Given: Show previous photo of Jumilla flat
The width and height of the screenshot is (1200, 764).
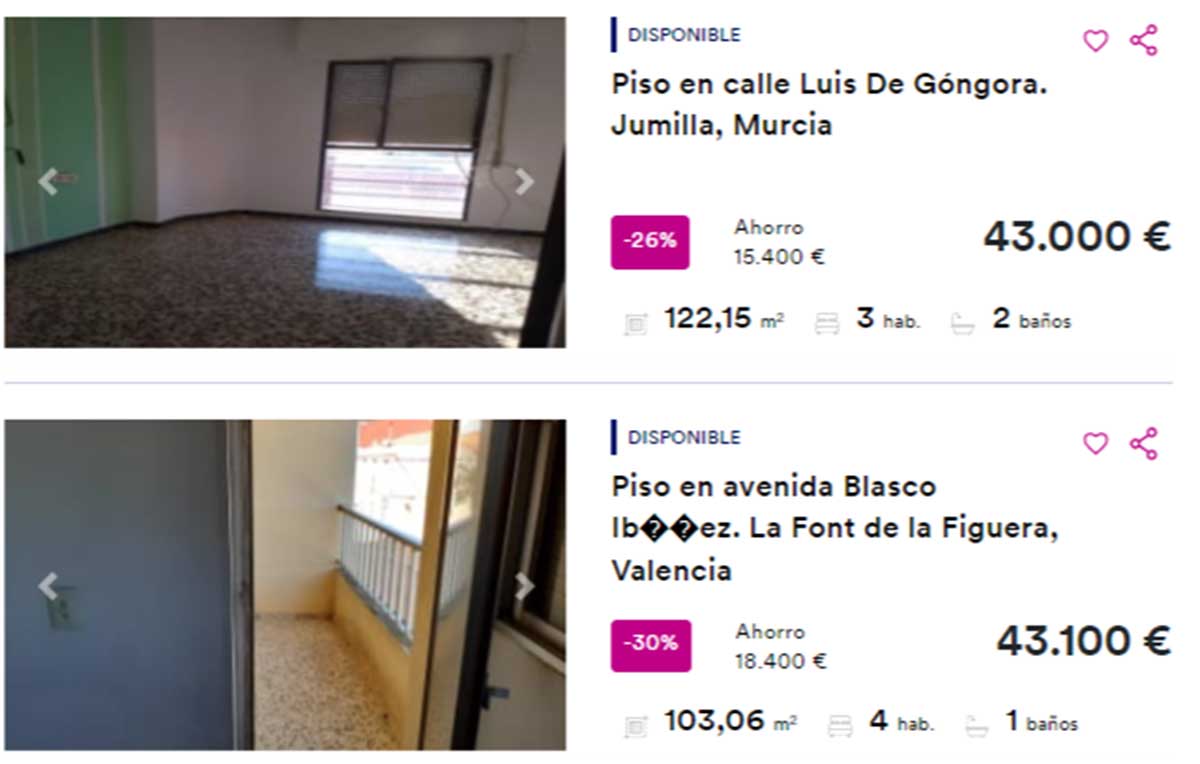Looking at the screenshot, I should pos(47,181).
